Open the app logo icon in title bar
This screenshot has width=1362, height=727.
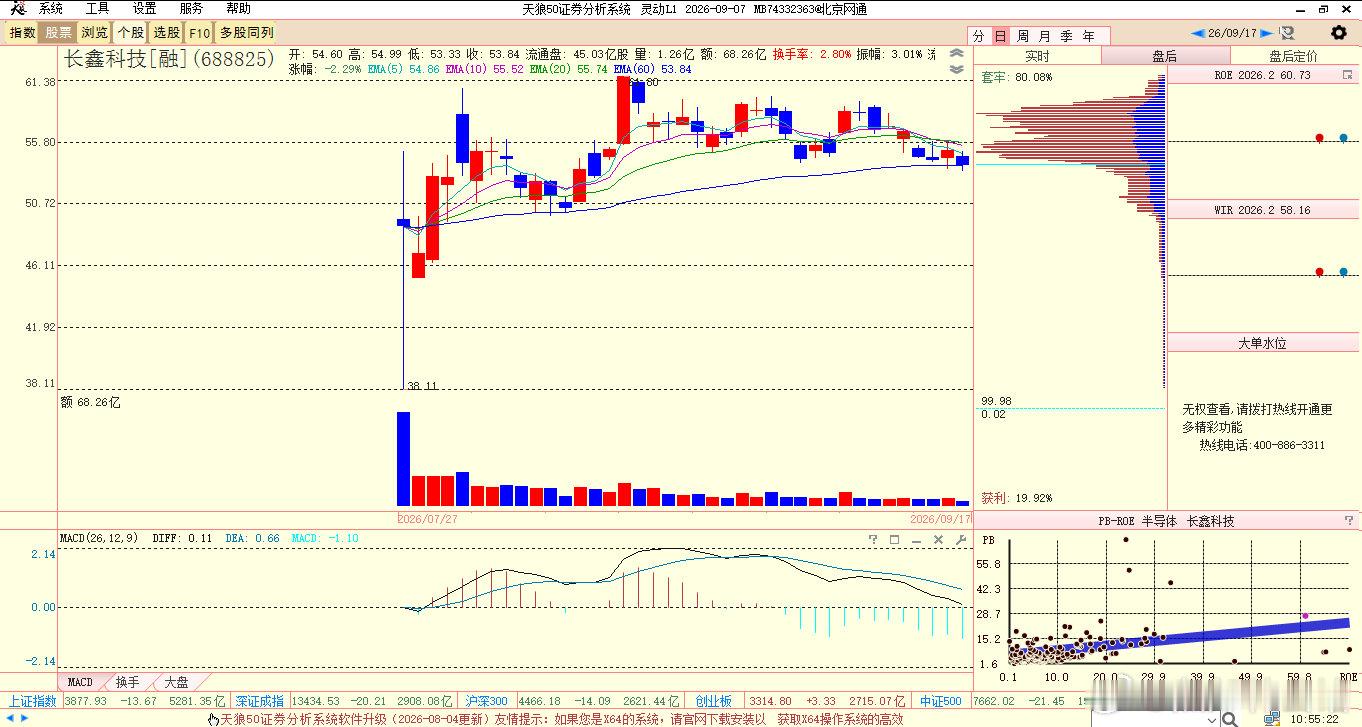tap(17, 9)
